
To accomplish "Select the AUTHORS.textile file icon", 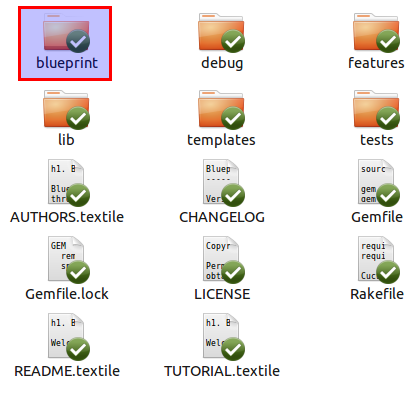I will click(x=66, y=182).
